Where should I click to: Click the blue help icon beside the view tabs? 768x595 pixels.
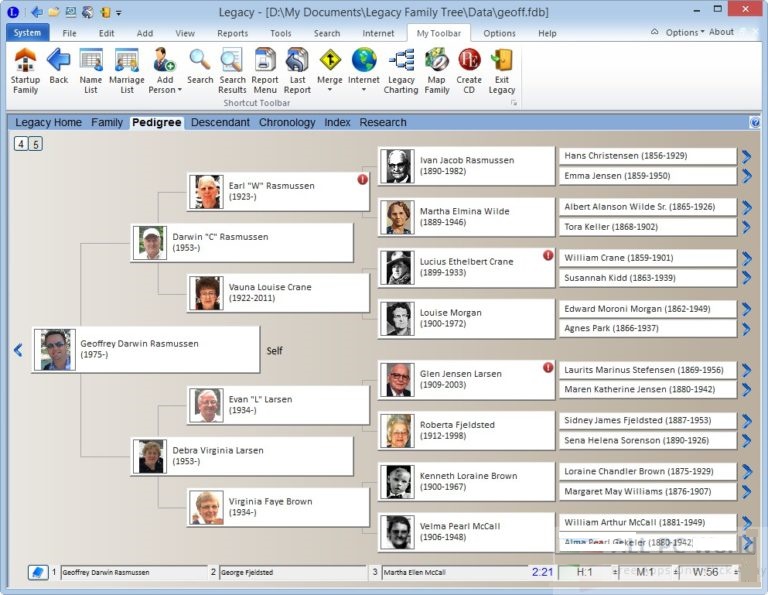coord(755,122)
